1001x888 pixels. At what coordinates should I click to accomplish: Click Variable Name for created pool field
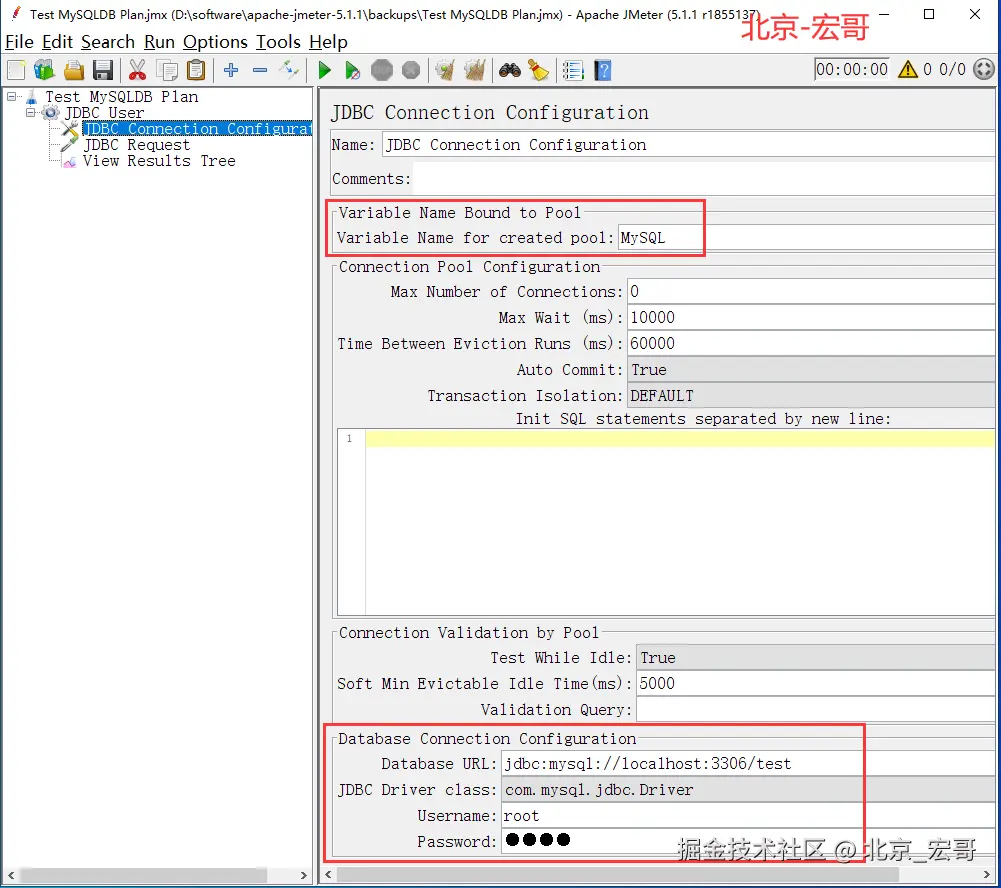806,237
